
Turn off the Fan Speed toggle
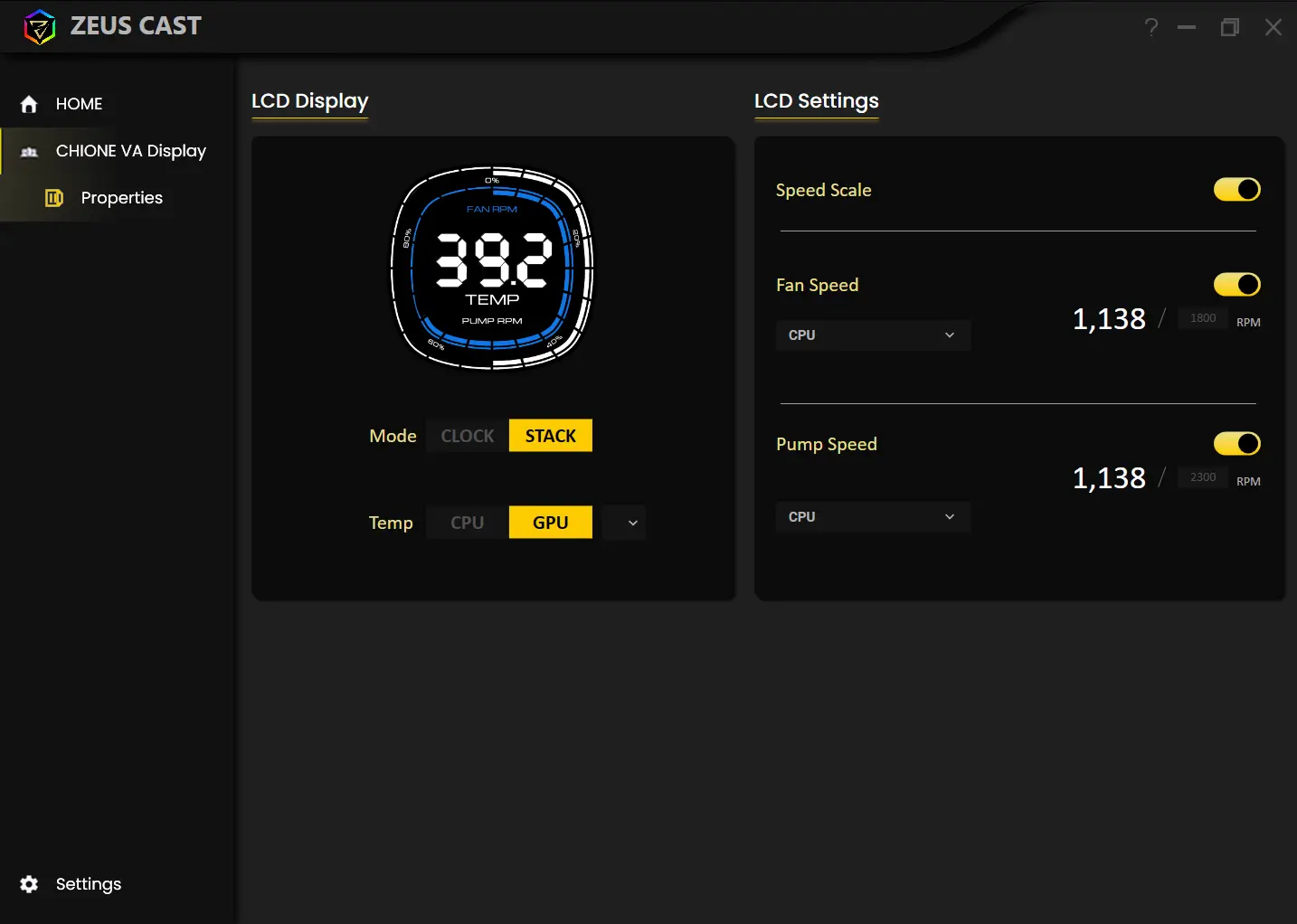click(x=1236, y=285)
